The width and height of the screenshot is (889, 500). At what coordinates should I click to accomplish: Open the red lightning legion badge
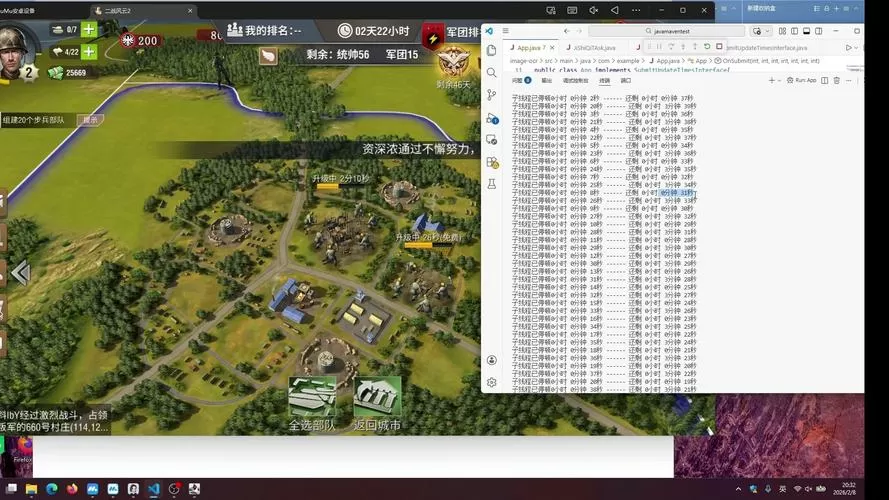click(433, 39)
